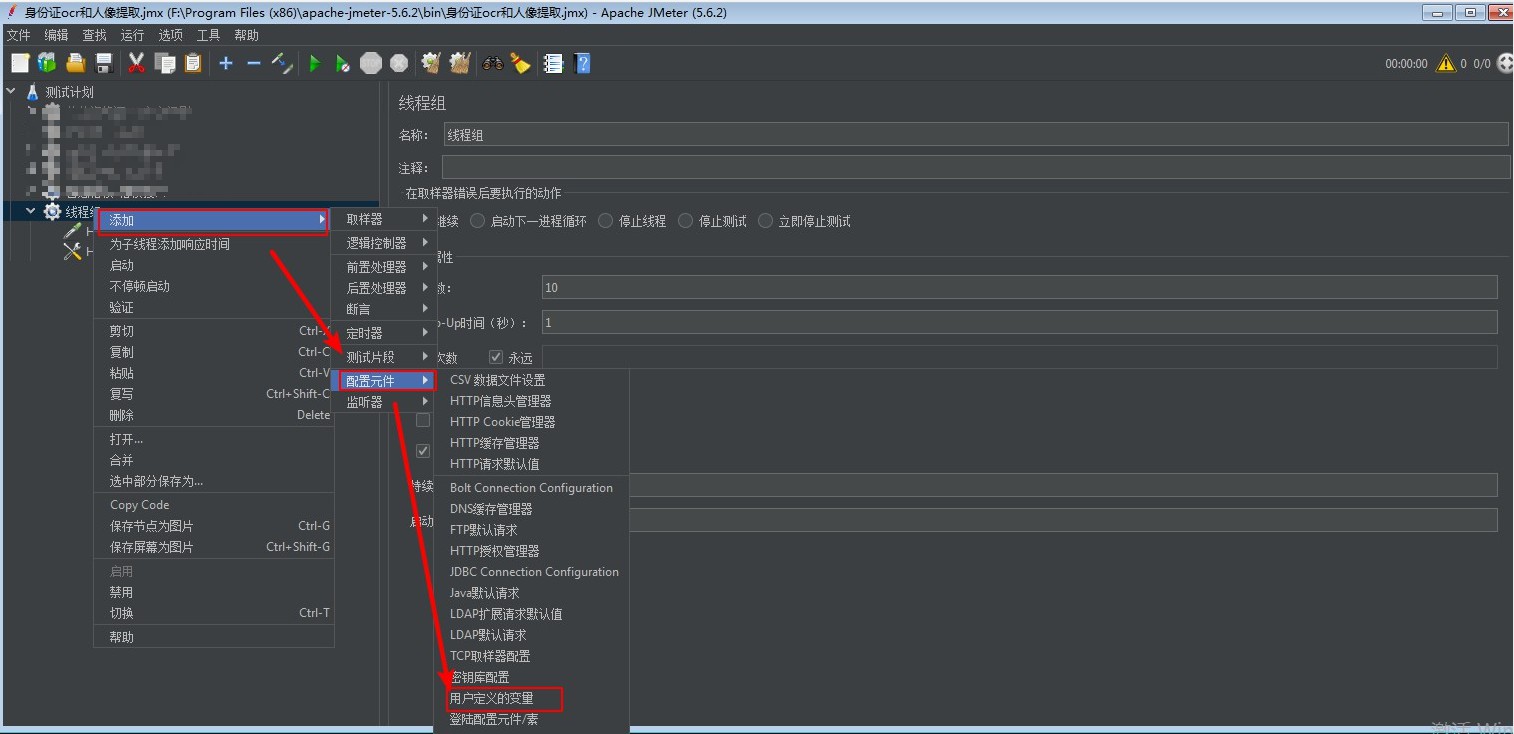The image size is (1514, 734).
Task: Start the test with the green arrow
Action: 315,63
